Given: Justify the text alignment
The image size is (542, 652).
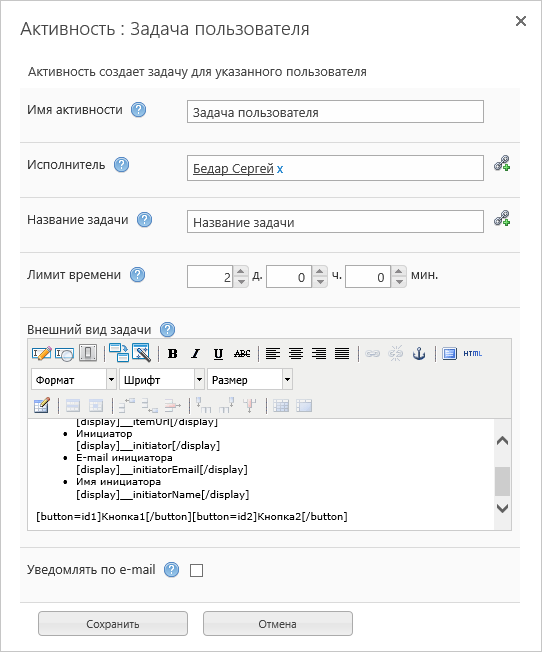Looking at the screenshot, I should pos(342,354).
